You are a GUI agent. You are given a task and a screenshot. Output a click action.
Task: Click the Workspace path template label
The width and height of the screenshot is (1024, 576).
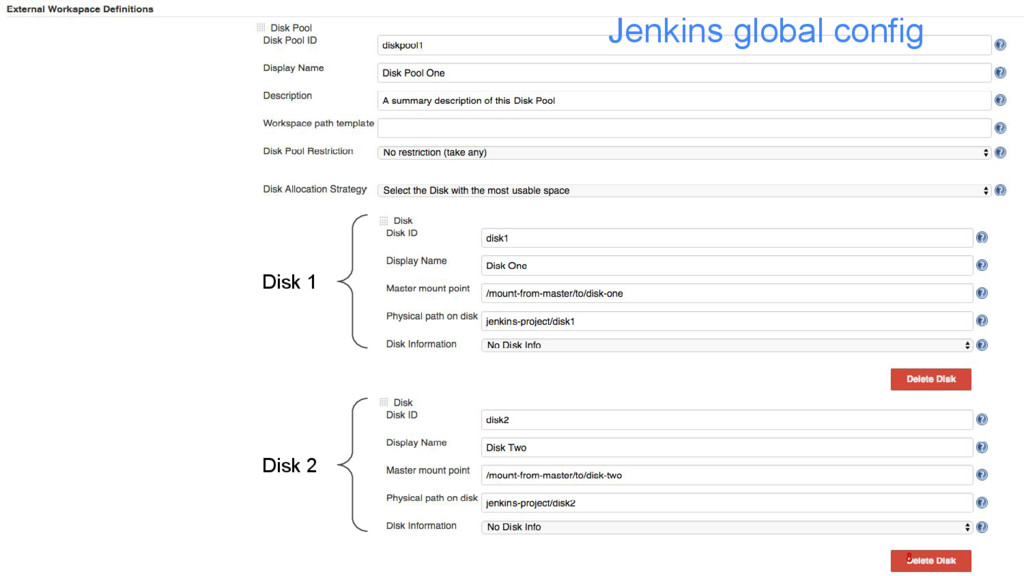[318, 123]
